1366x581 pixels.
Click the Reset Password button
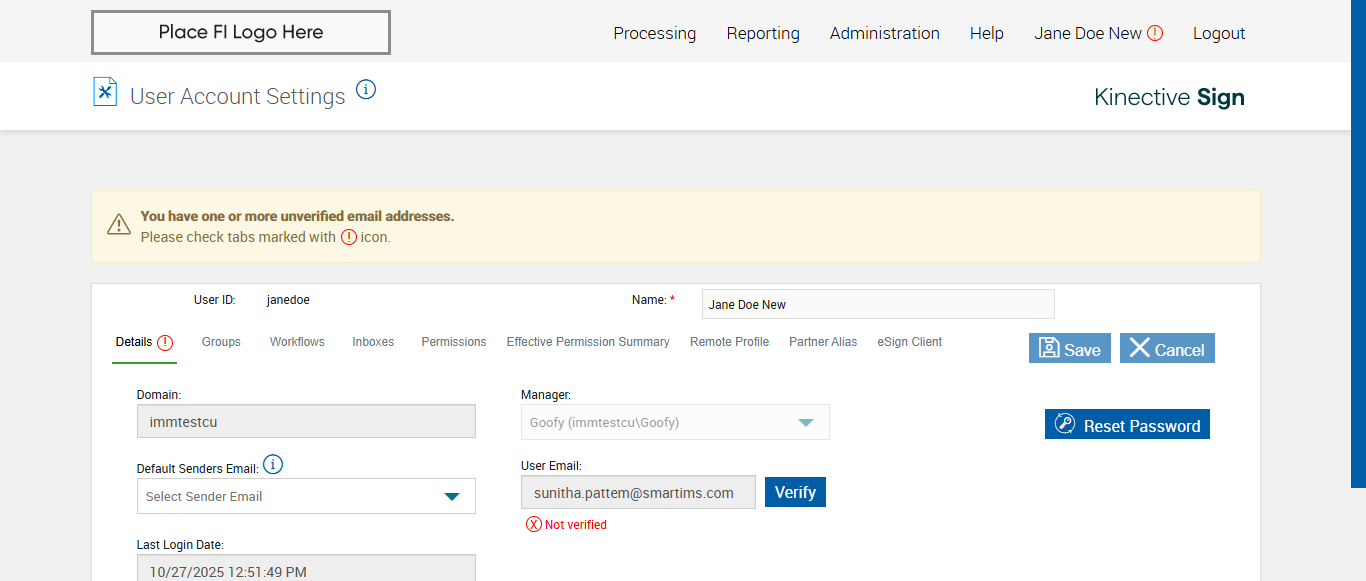click(x=1127, y=425)
